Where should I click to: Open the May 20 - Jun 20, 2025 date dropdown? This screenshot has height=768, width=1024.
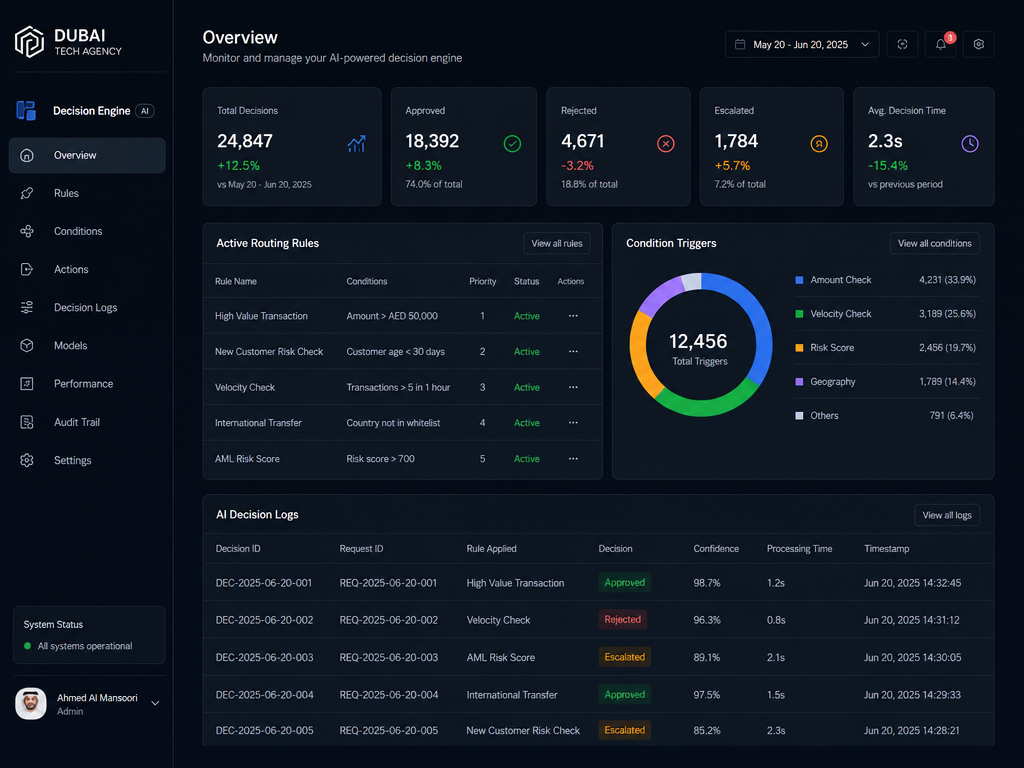coord(802,44)
